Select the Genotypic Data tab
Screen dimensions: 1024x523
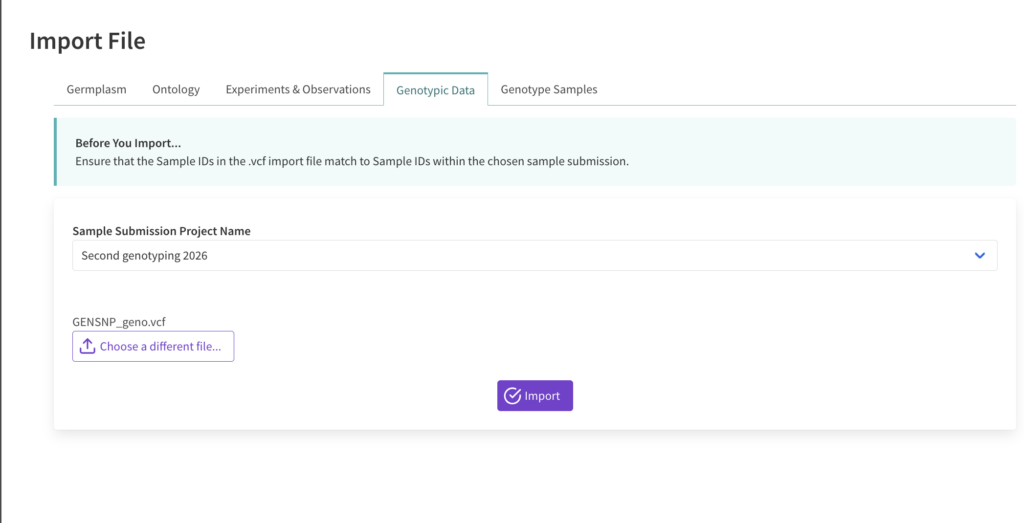click(x=436, y=90)
